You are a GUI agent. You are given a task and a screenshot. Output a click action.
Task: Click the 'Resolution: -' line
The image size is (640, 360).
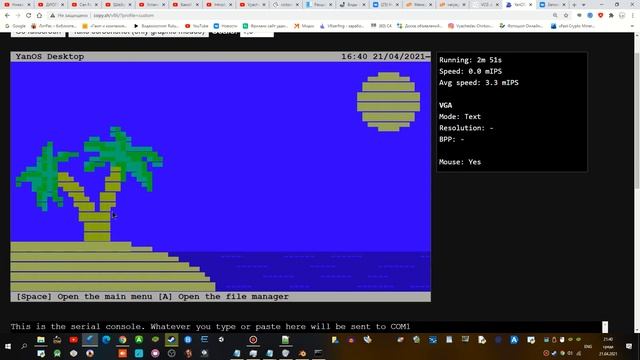(x=466, y=128)
